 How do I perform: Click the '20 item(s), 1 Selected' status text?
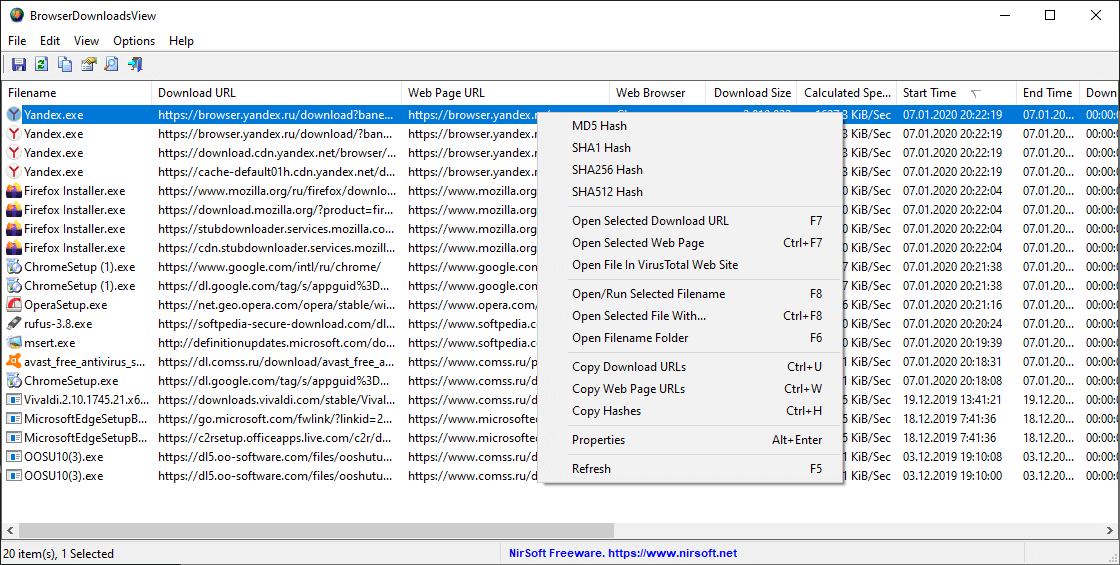coord(59,554)
